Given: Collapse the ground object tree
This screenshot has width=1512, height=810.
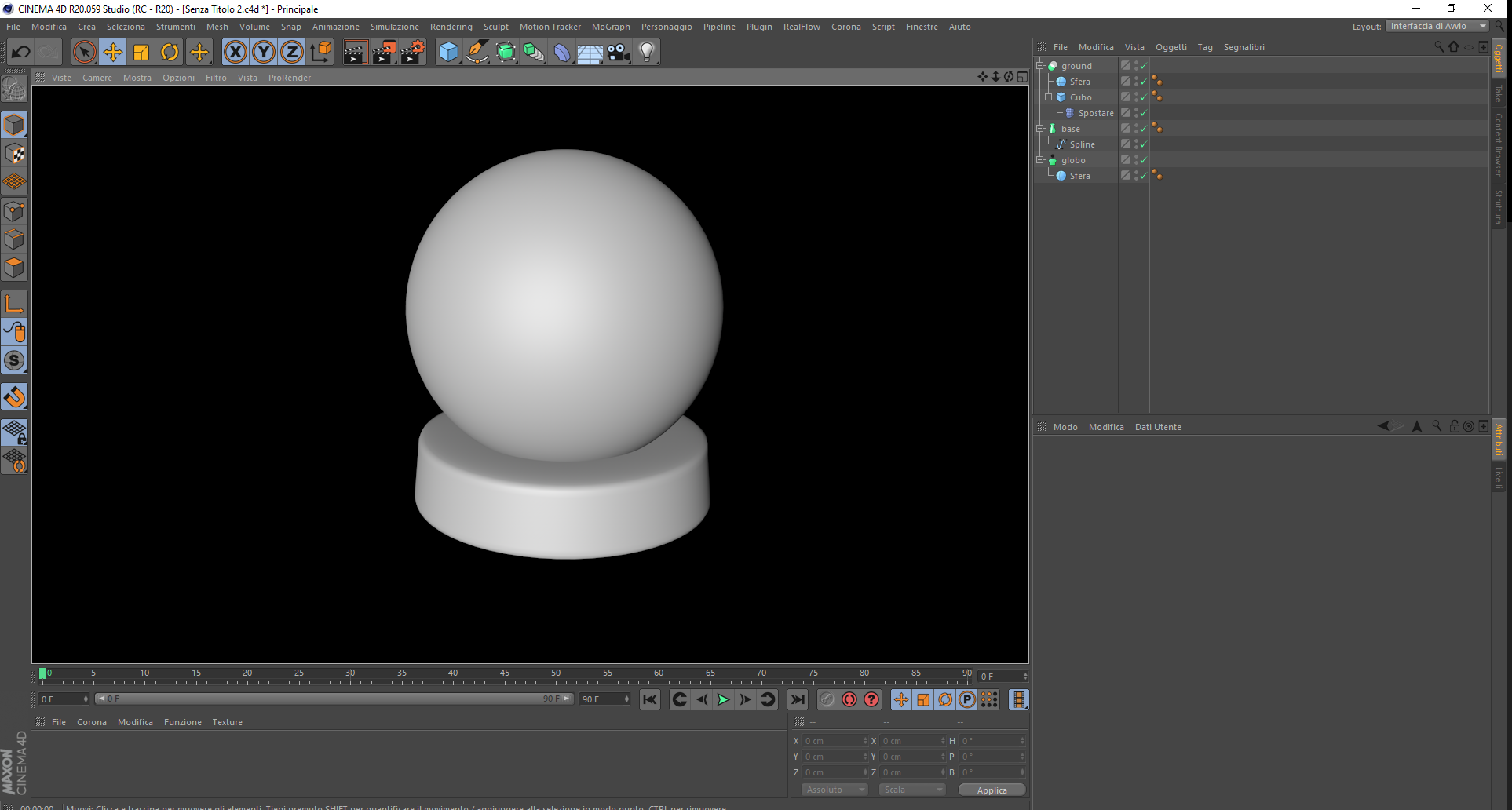Looking at the screenshot, I should tap(1040, 66).
